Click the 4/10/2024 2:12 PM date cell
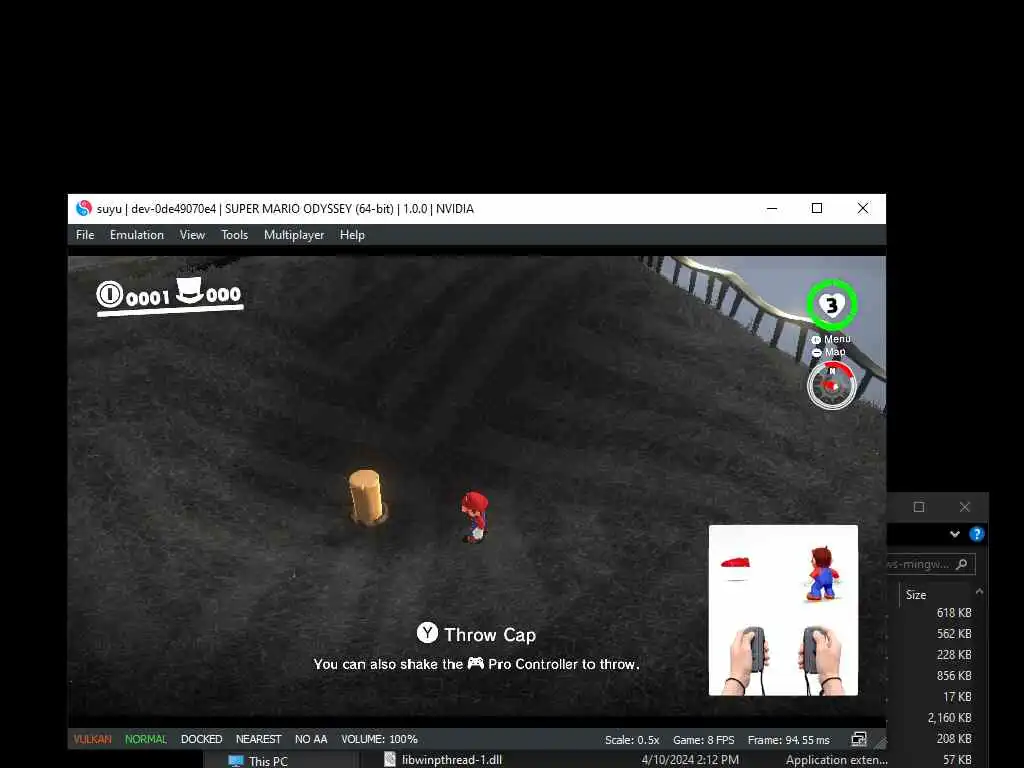Image resolution: width=1024 pixels, height=768 pixels. 690,760
